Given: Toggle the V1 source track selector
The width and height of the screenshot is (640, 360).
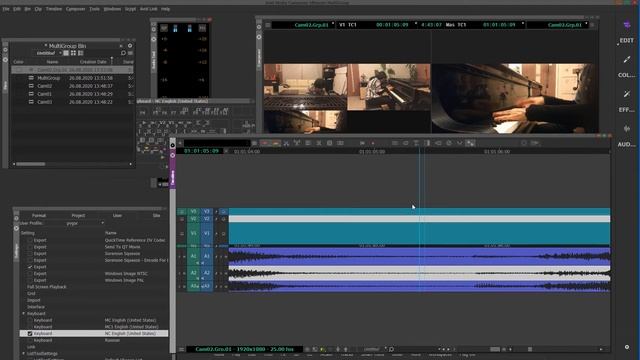Looking at the screenshot, I should (x=193, y=233).
